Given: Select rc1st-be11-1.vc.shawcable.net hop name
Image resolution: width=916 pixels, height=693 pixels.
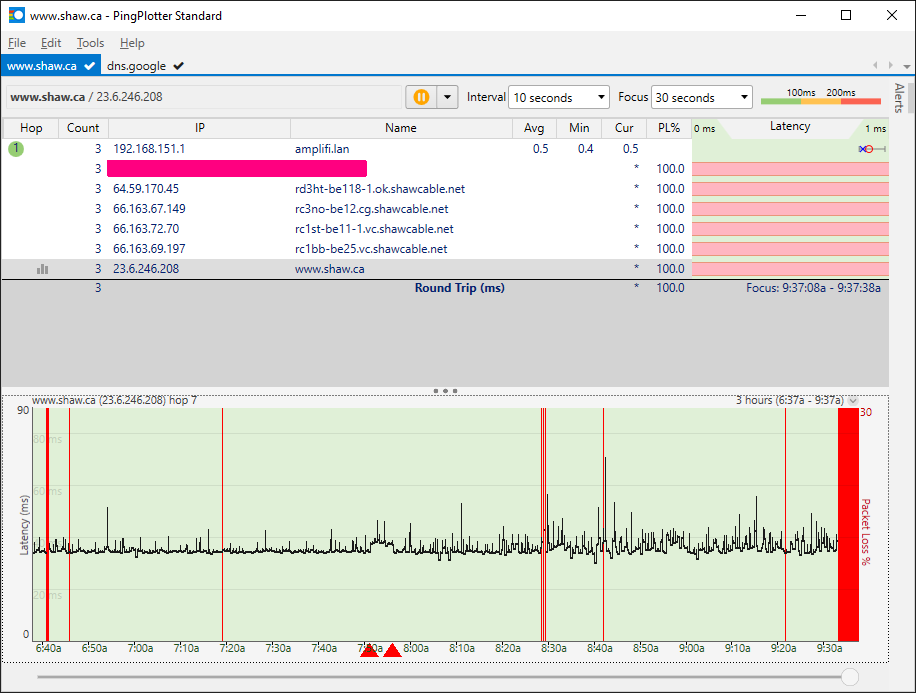Looking at the screenshot, I should tap(374, 228).
